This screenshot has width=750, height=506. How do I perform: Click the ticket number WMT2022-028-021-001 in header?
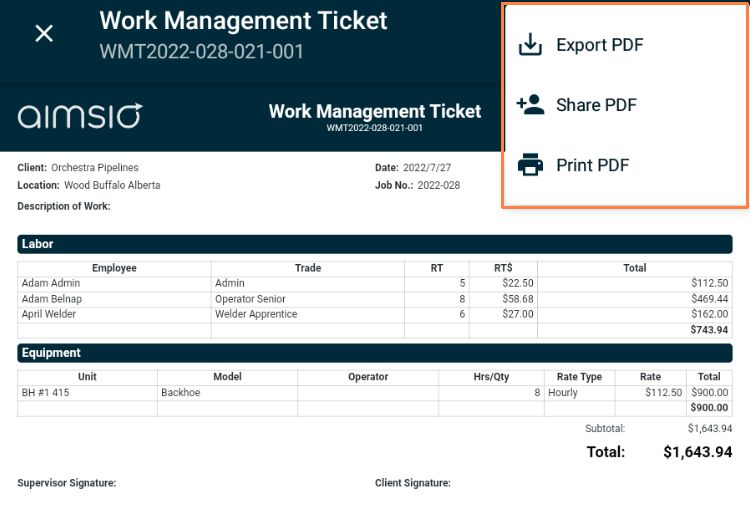(x=201, y=52)
